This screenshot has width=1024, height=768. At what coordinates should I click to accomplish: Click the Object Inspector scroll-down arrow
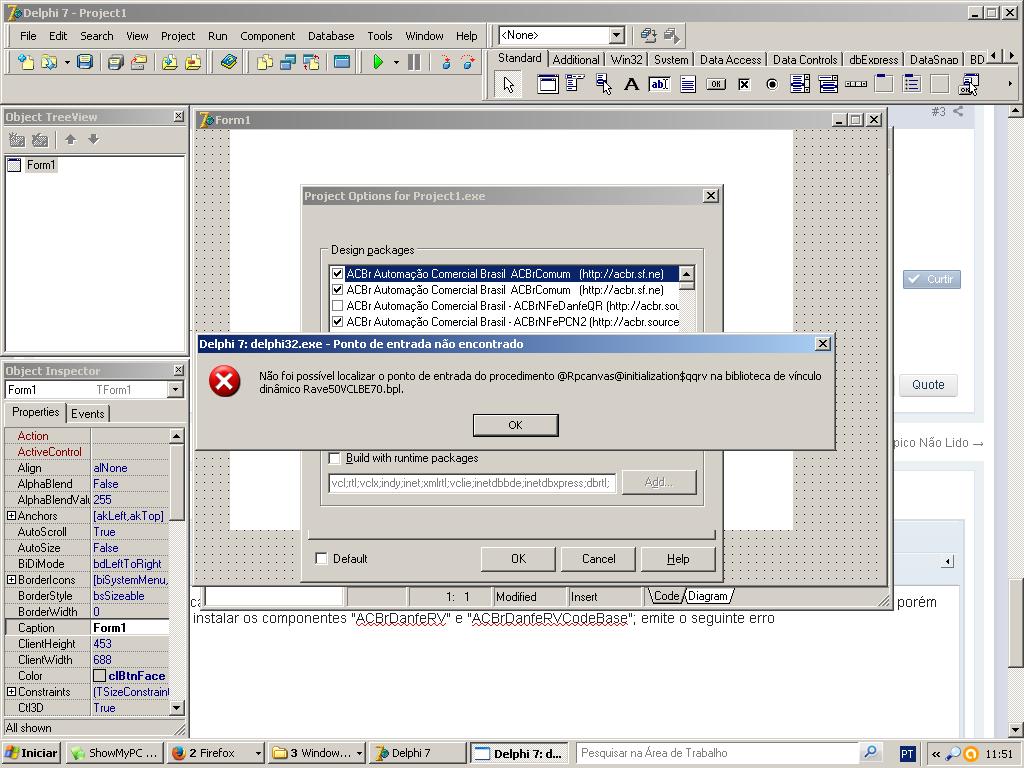coord(177,708)
